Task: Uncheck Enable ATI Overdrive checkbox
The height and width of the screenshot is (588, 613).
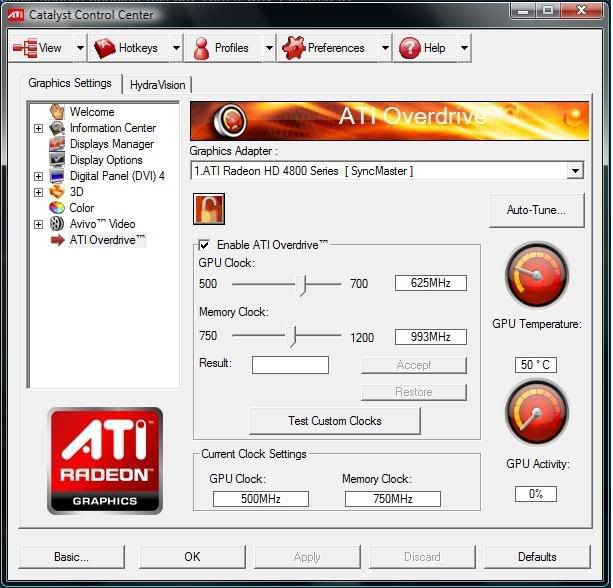Action: coord(205,245)
